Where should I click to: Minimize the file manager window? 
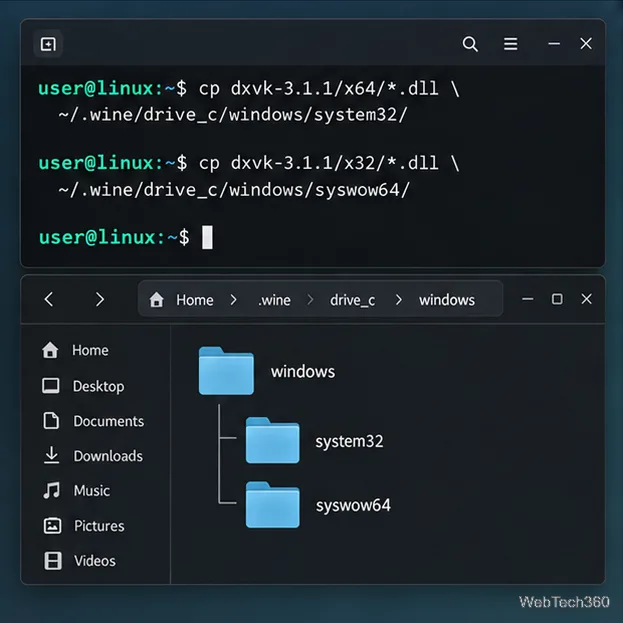coord(528,299)
